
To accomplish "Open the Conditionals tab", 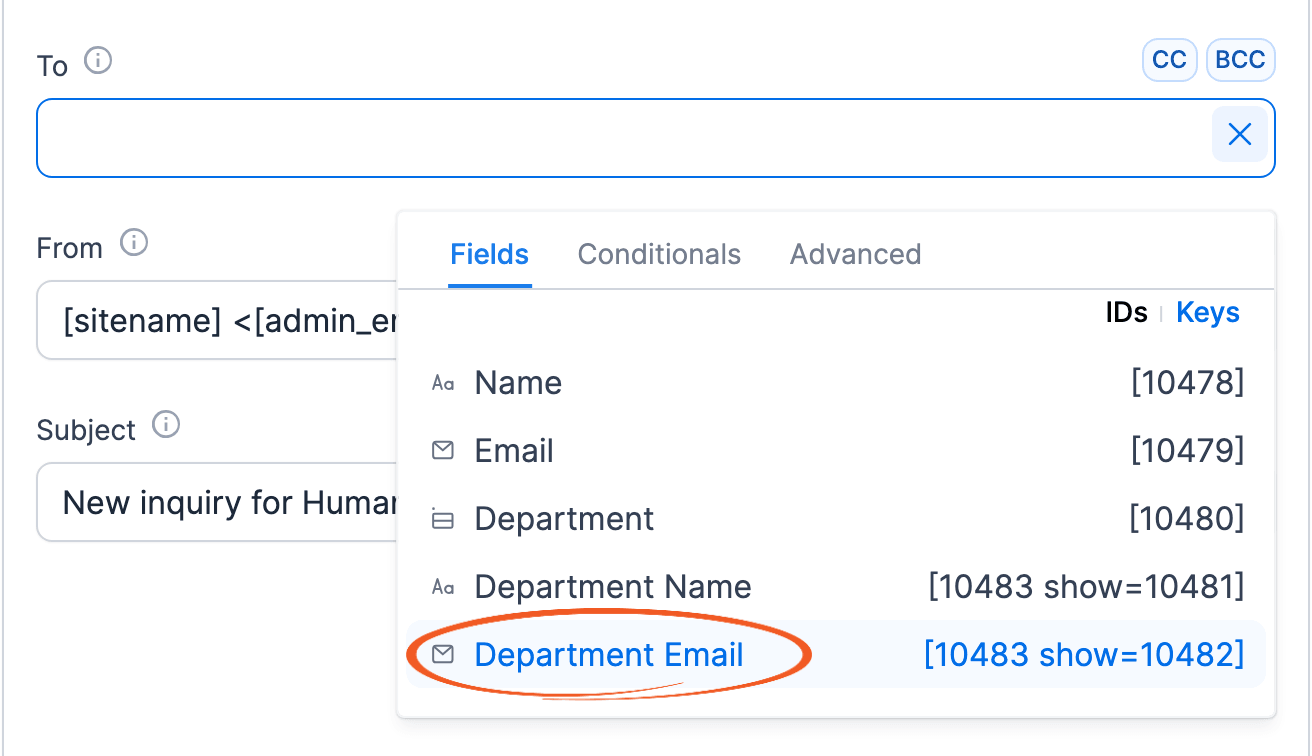I will [660, 254].
